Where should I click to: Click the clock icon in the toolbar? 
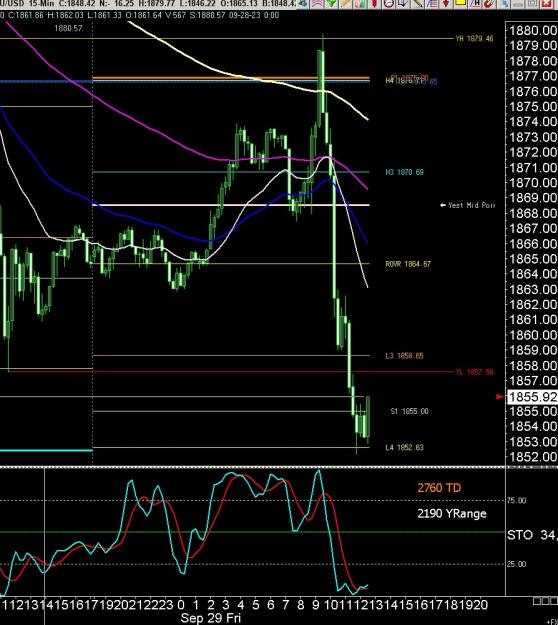point(389,4)
